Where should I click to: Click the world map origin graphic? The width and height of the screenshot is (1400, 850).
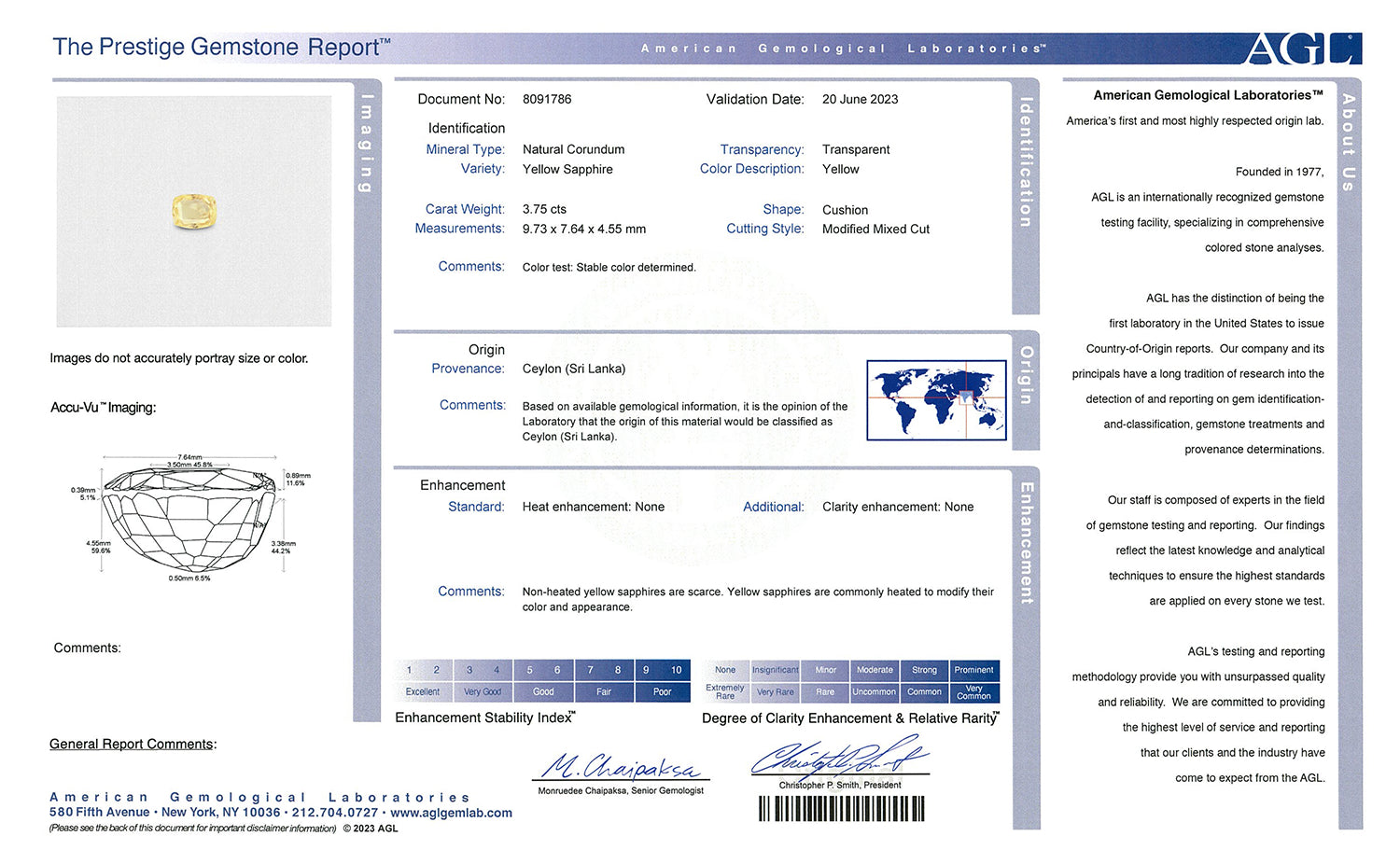pos(936,400)
